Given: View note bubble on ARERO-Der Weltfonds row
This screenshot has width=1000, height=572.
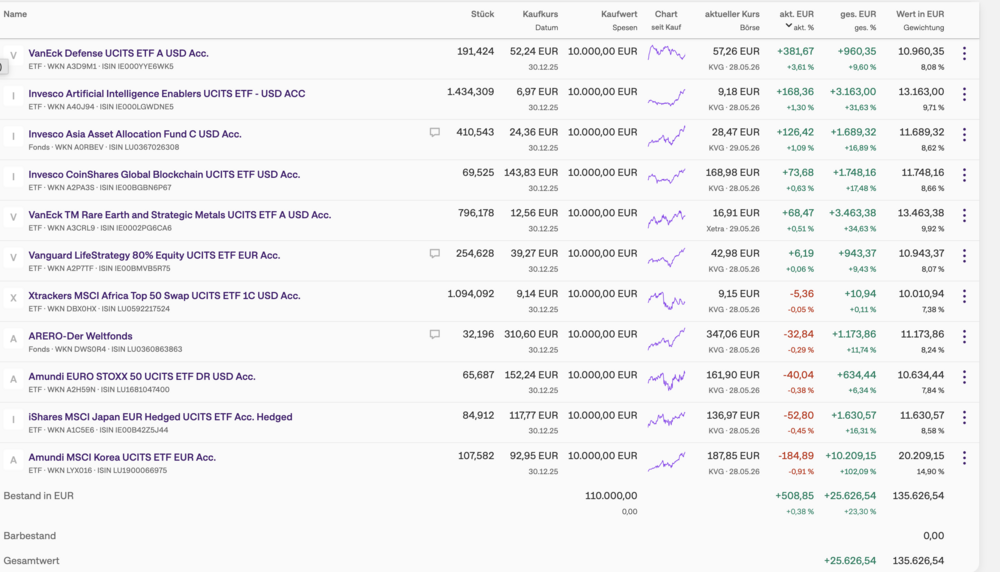Looking at the screenshot, I should (x=434, y=334).
